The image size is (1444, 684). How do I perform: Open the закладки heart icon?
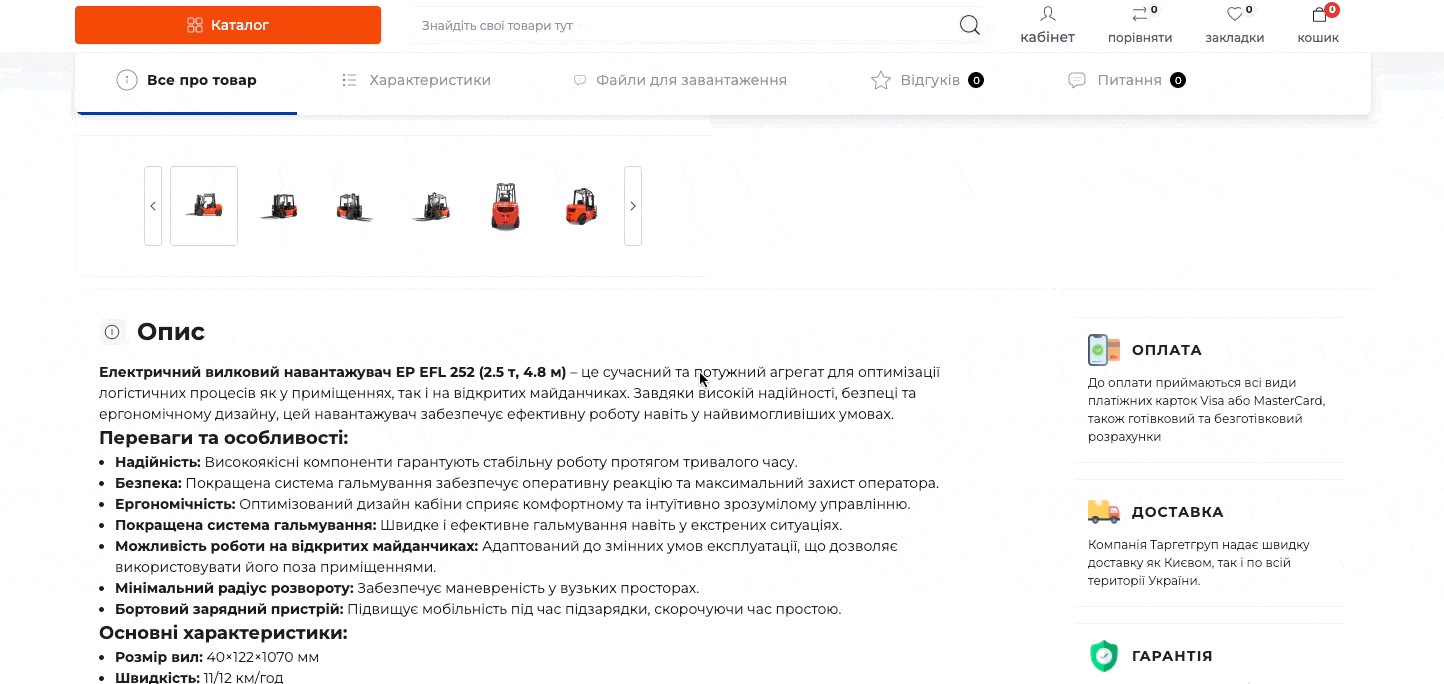pyautogui.click(x=1235, y=14)
